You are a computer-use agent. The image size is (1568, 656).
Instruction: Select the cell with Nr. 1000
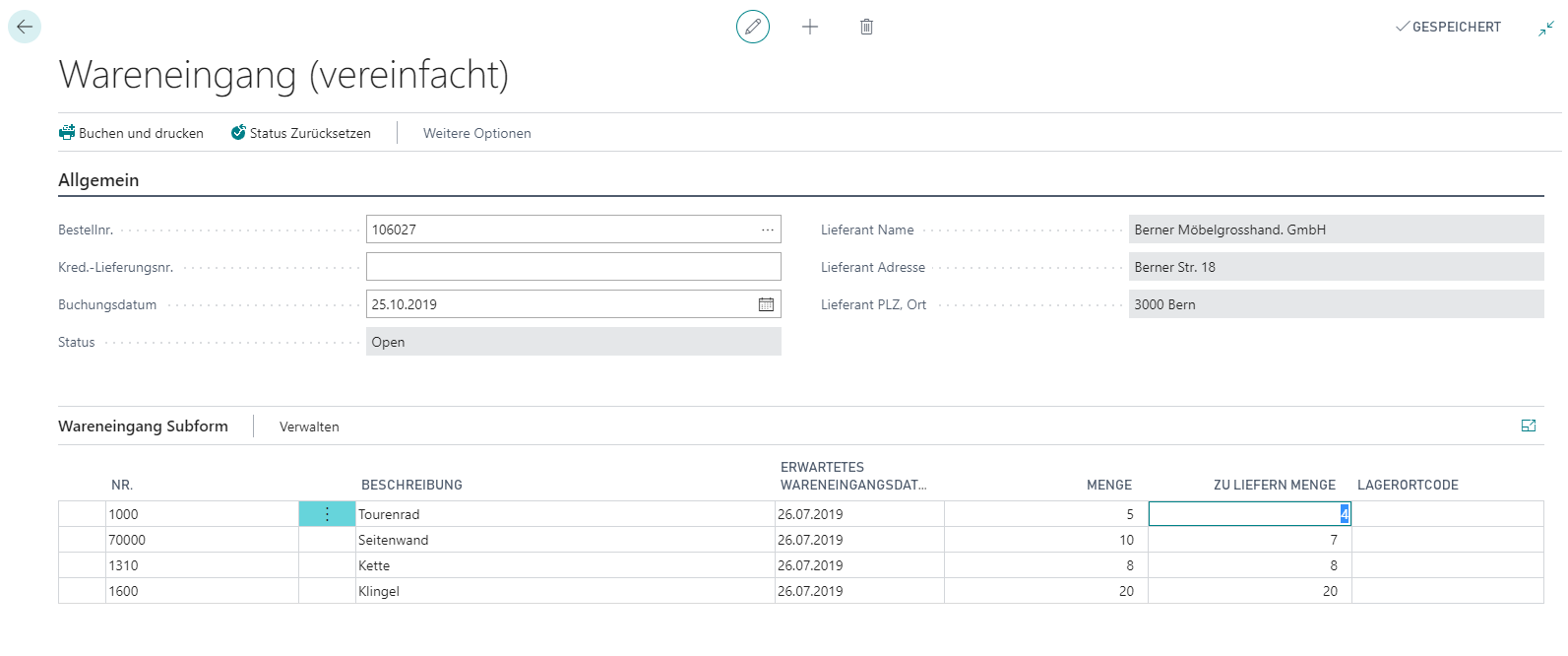[202, 514]
